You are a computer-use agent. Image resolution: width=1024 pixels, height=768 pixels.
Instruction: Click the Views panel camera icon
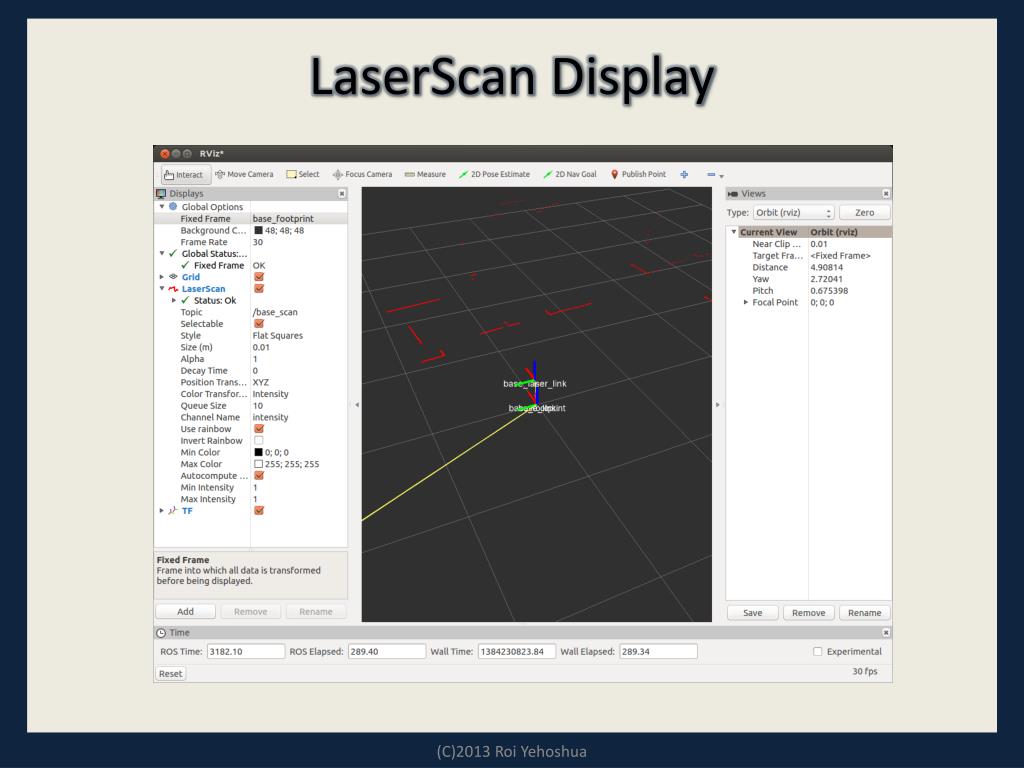tap(733, 194)
